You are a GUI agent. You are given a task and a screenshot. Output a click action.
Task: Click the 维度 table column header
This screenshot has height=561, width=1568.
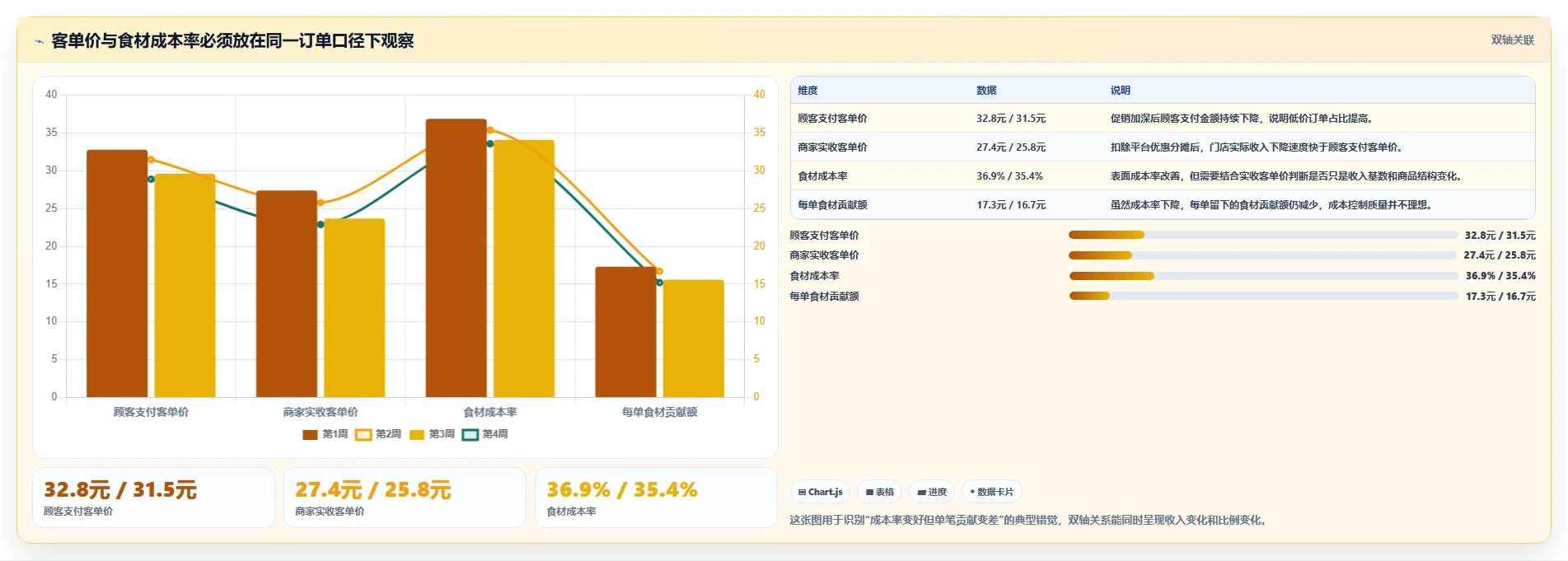coord(807,91)
